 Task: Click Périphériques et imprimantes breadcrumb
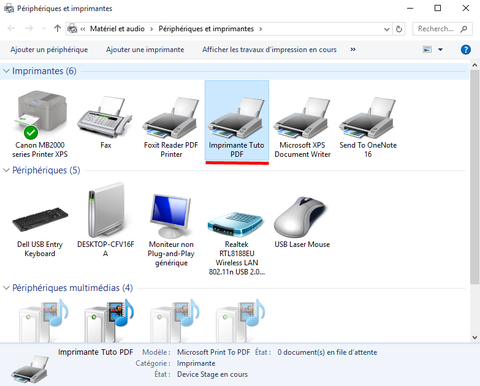point(206,29)
